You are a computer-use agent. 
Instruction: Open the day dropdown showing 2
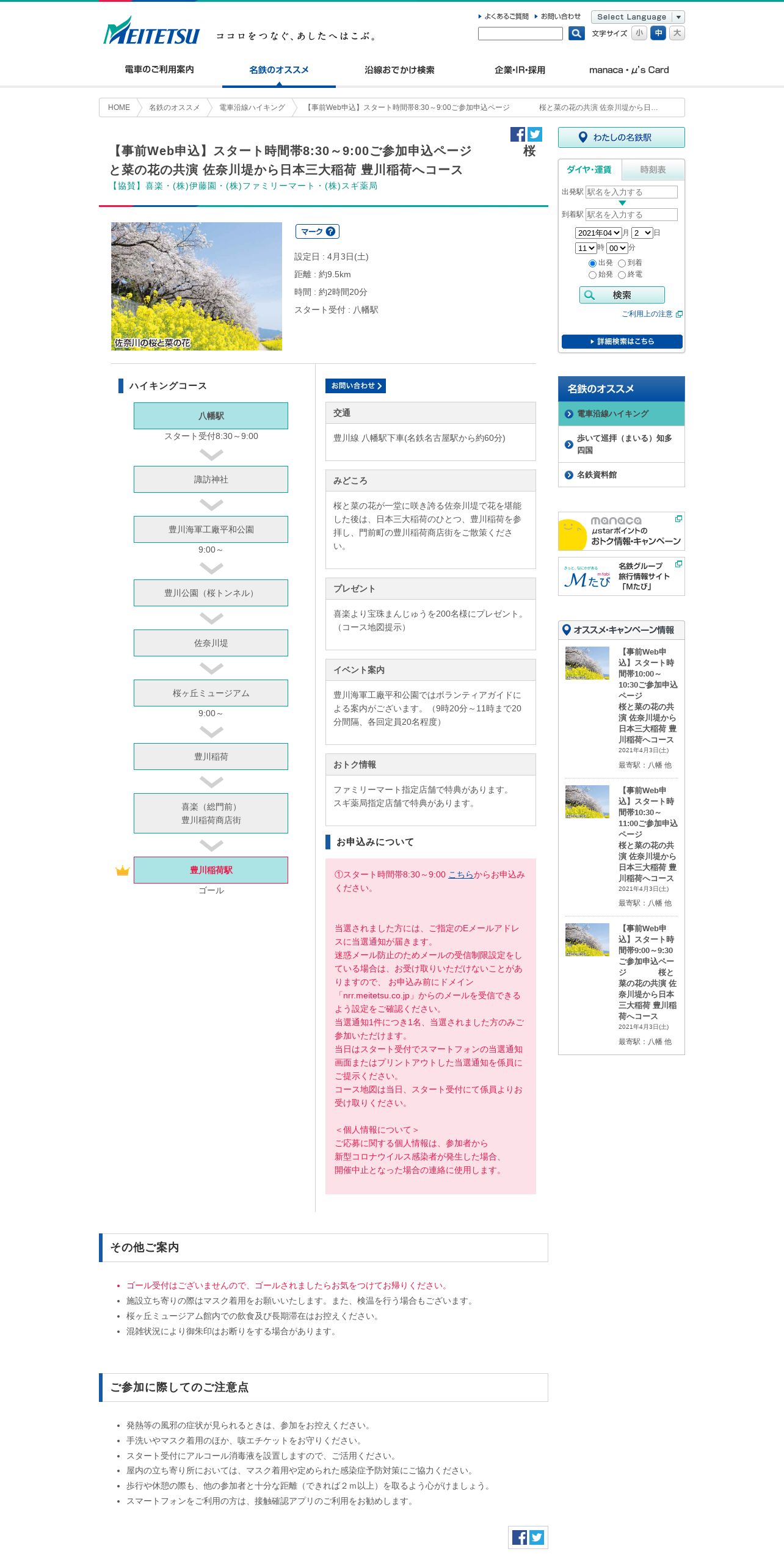pos(642,233)
